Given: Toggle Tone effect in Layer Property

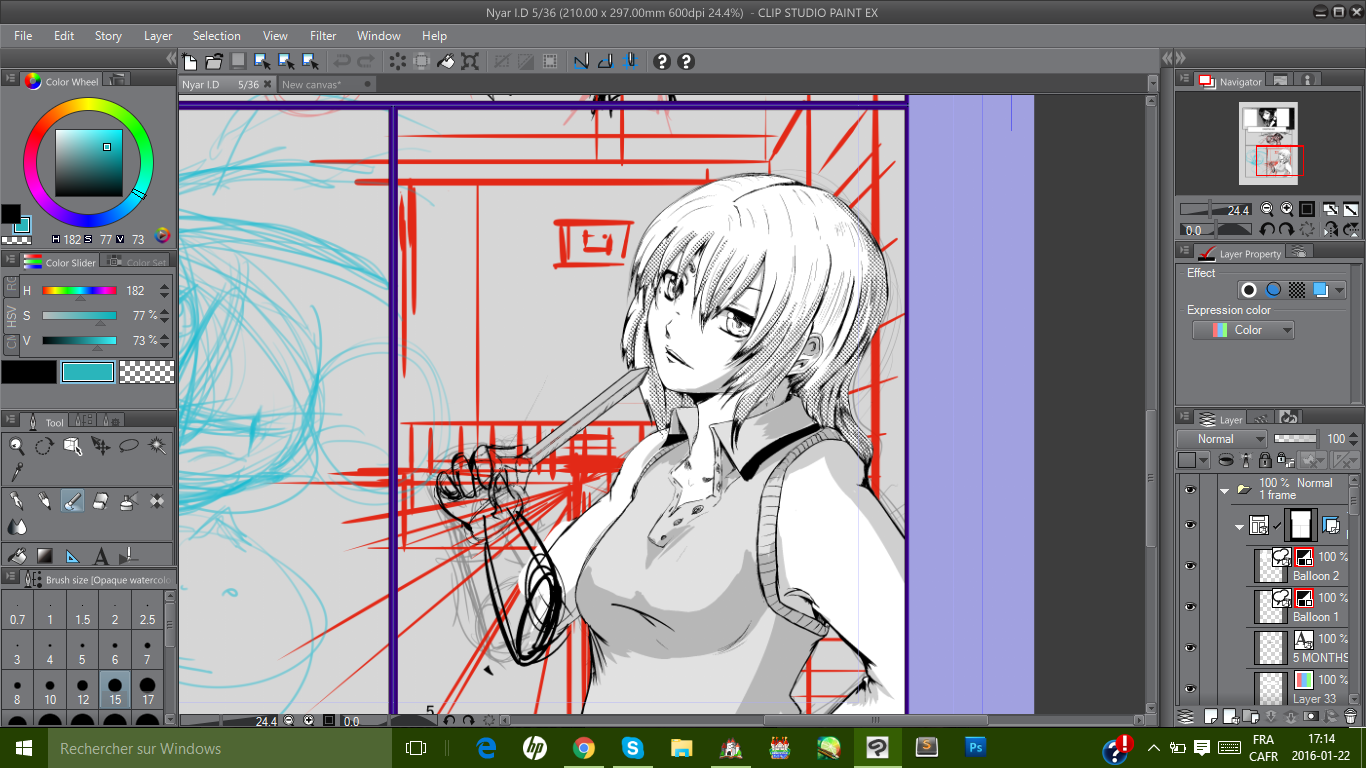Looking at the screenshot, I should click(x=1297, y=290).
